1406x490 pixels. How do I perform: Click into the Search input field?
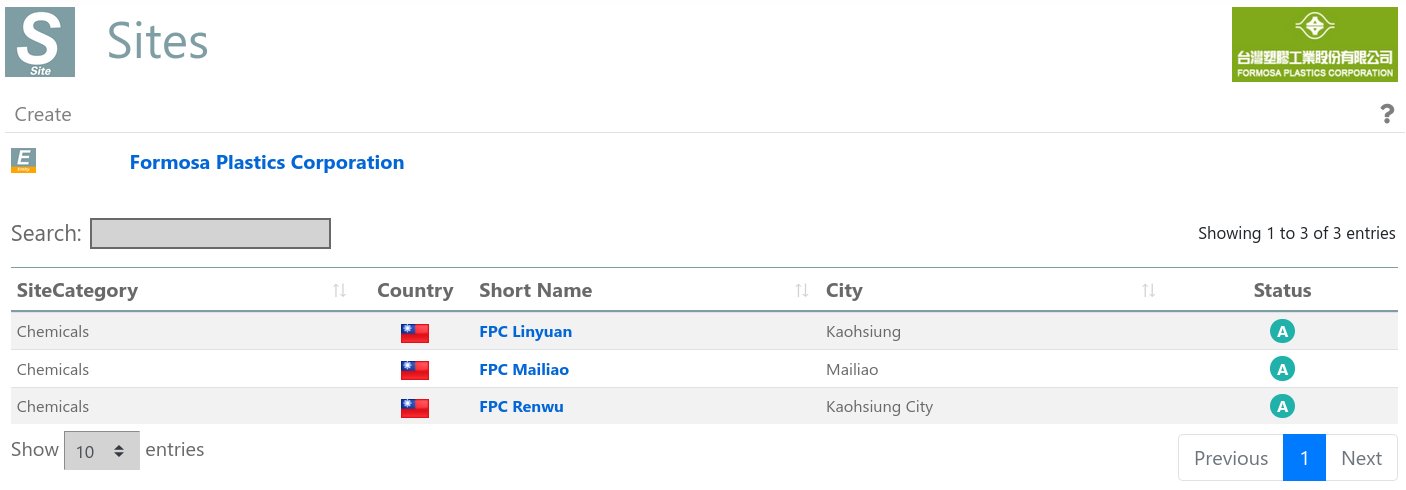(x=210, y=233)
